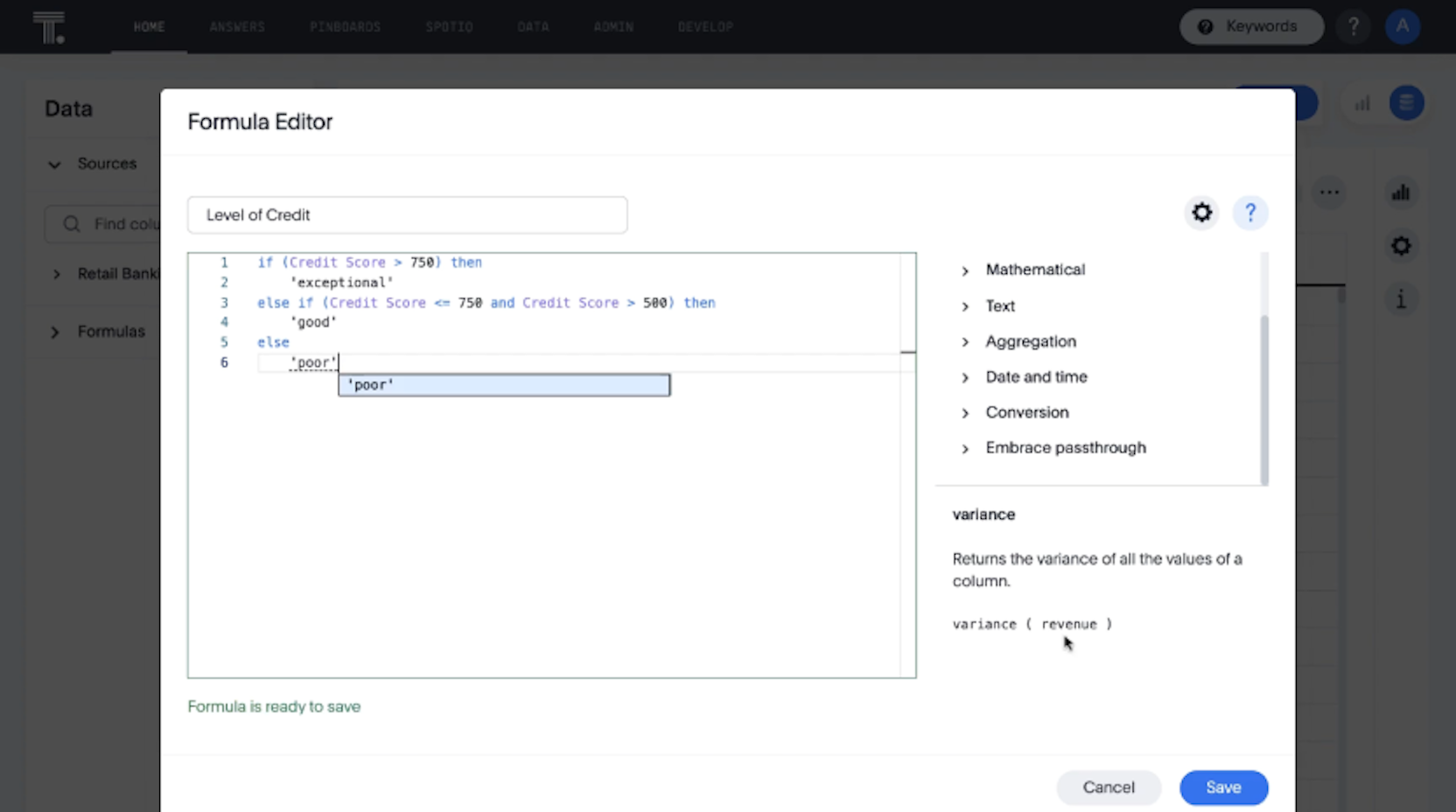
Task: Open the three-dot more options menu
Action: point(1329,192)
